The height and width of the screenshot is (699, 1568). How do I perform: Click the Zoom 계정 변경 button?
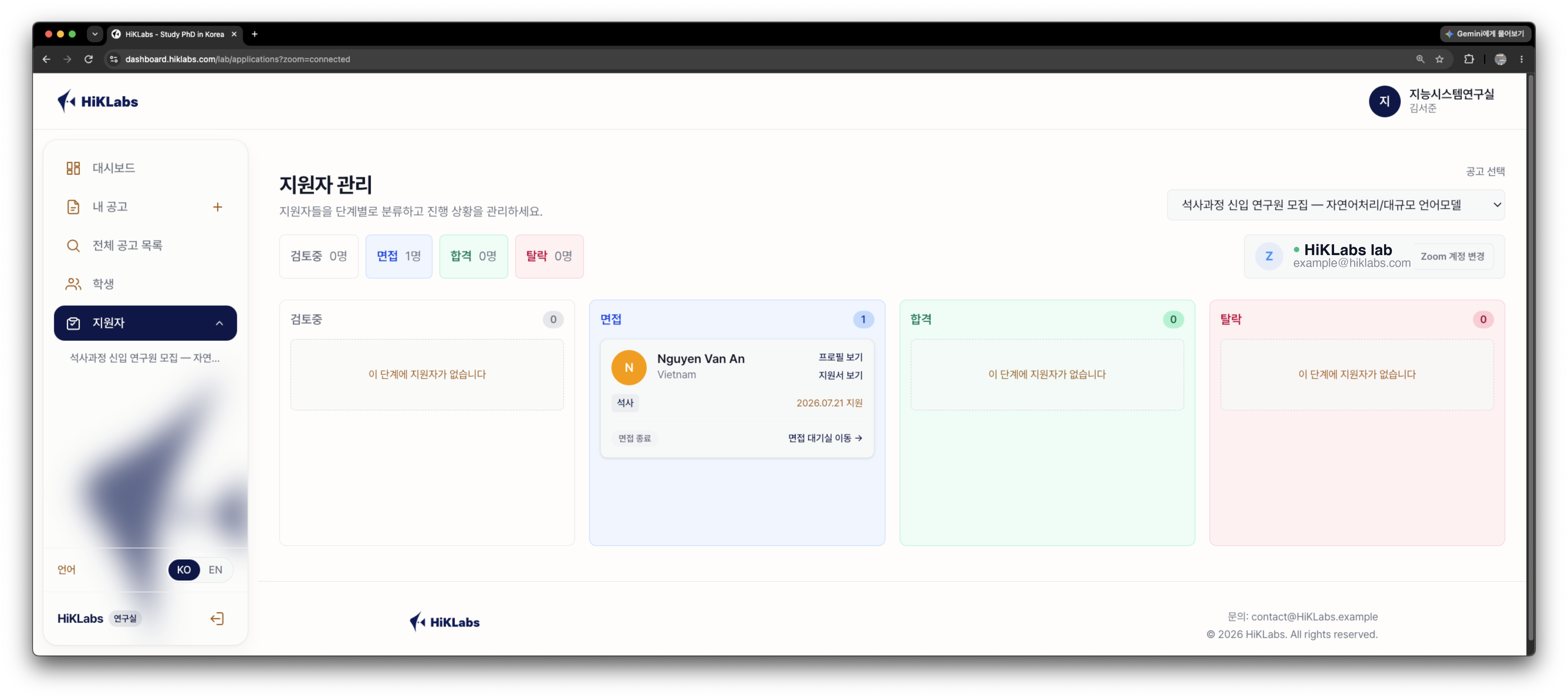(x=1452, y=256)
